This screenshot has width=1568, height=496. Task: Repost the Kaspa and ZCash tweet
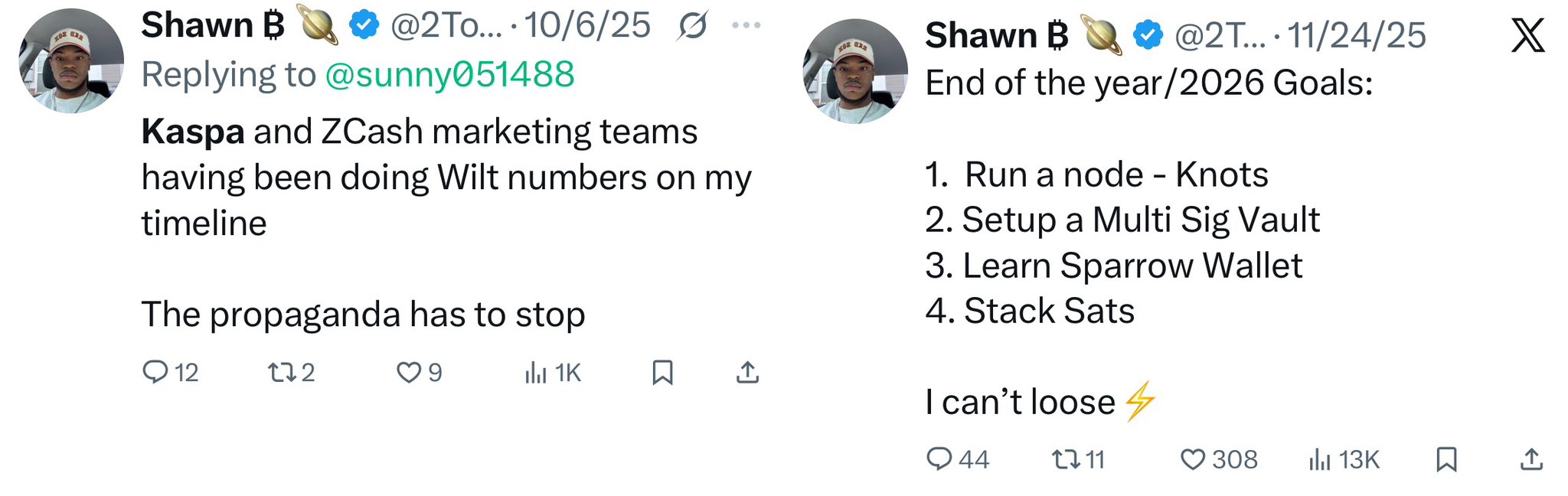pos(281,372)
